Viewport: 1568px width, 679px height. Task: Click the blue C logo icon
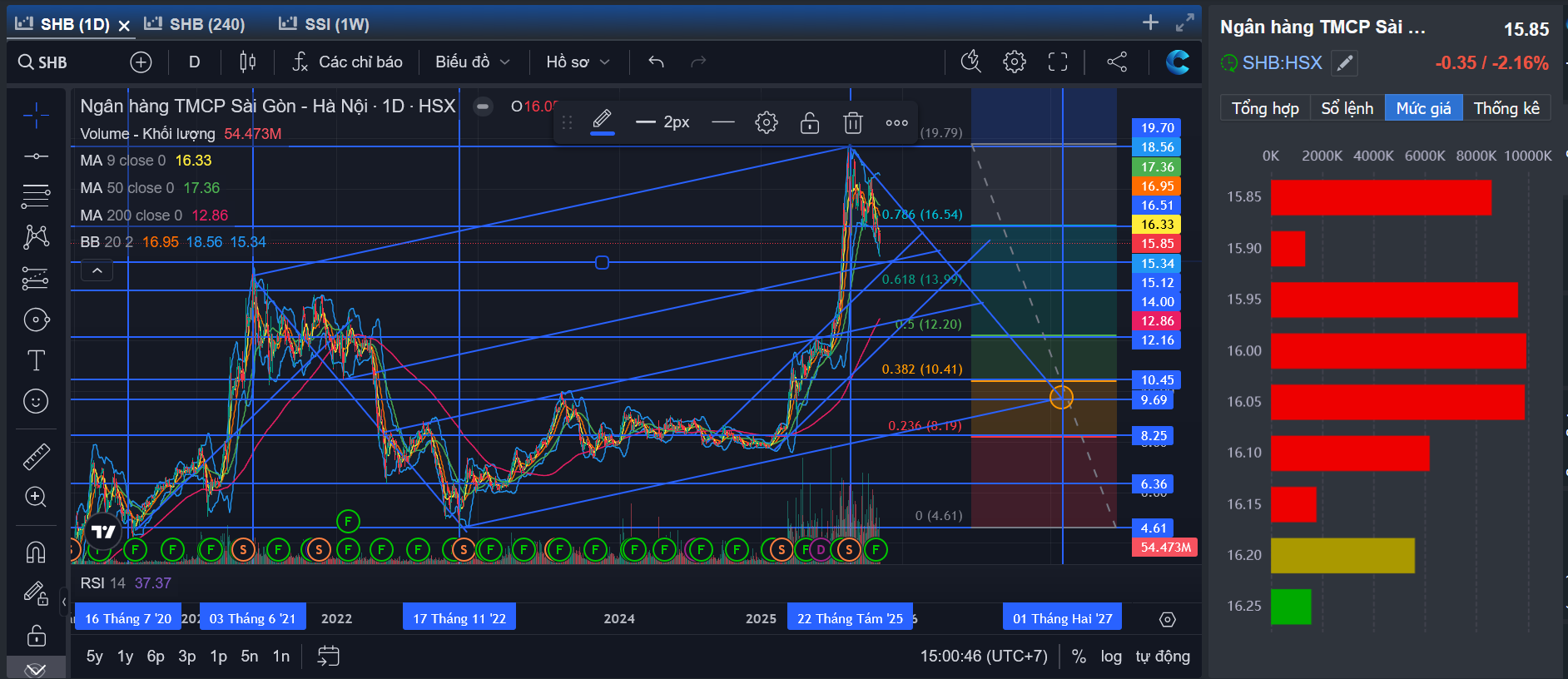1178,62
